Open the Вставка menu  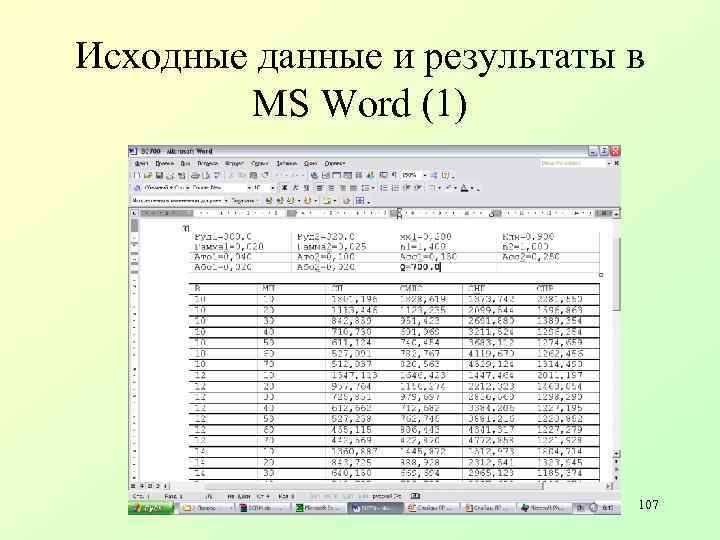tap(208, 163)
